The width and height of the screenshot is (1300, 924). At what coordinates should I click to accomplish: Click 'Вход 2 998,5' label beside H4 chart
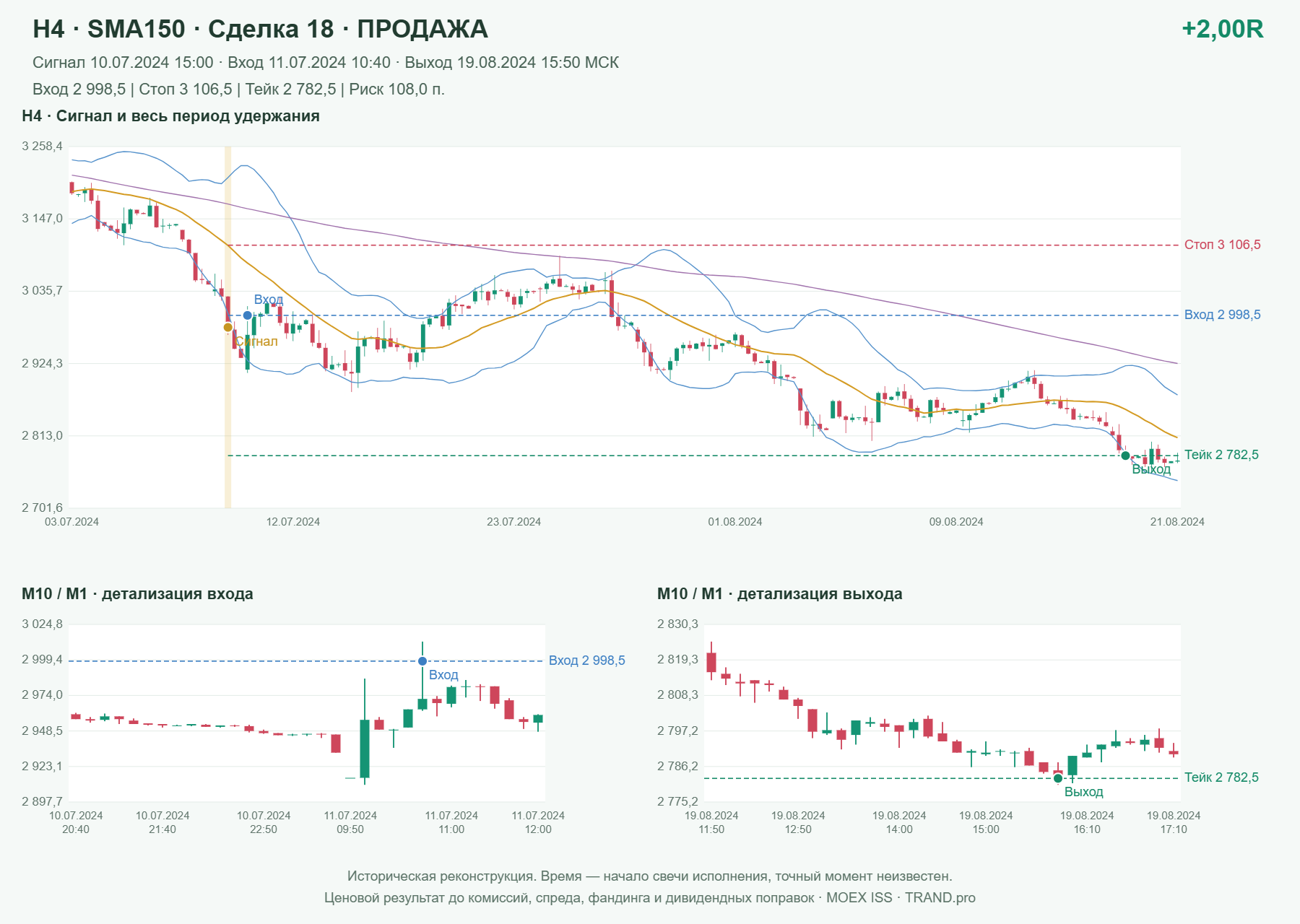click(x=1222, y=315)
